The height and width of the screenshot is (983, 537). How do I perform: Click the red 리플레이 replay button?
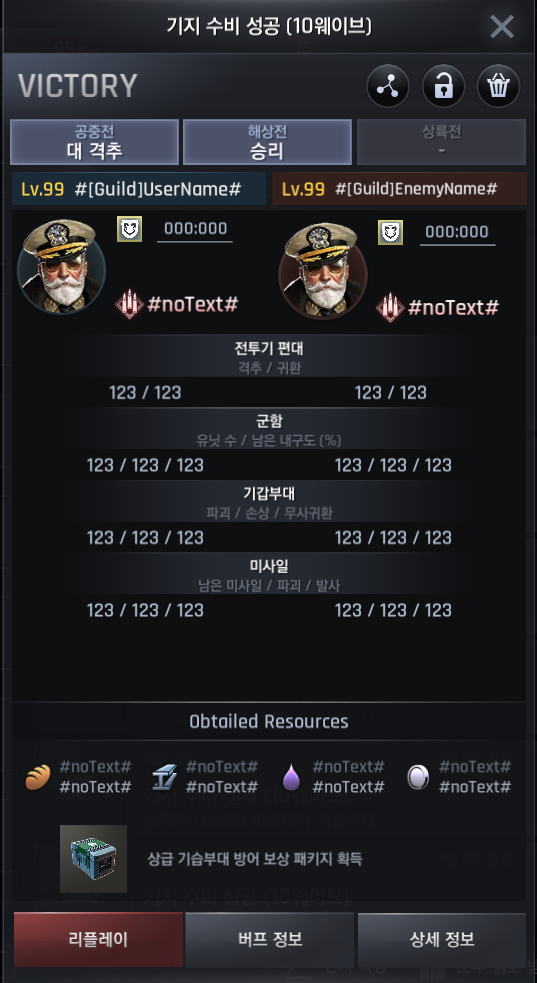point(98,939)
